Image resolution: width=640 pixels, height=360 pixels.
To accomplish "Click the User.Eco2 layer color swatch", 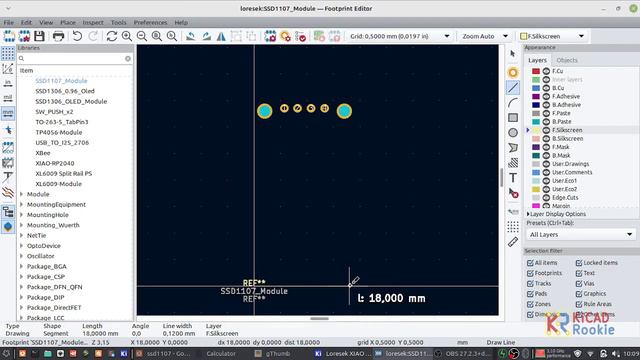I will [x=536, y=189].
